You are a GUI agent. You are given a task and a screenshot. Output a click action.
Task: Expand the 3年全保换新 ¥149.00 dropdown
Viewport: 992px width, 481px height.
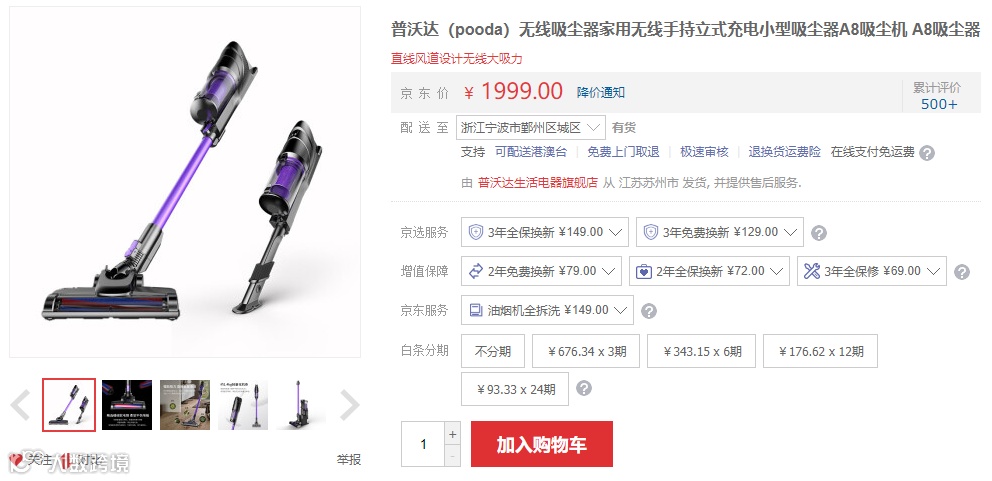(545, 232)
